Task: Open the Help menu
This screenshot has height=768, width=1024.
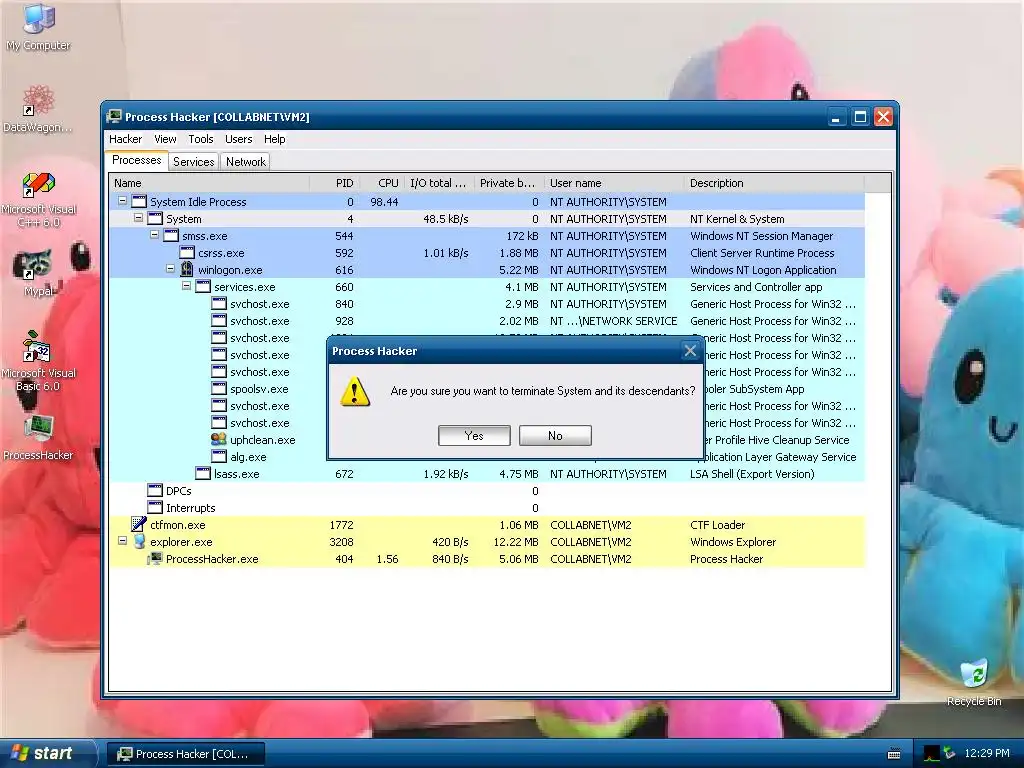Action: point(275,139)
